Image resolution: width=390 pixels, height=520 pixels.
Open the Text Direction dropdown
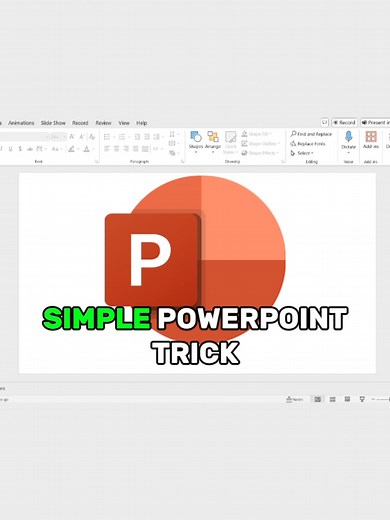coord(173,134)
